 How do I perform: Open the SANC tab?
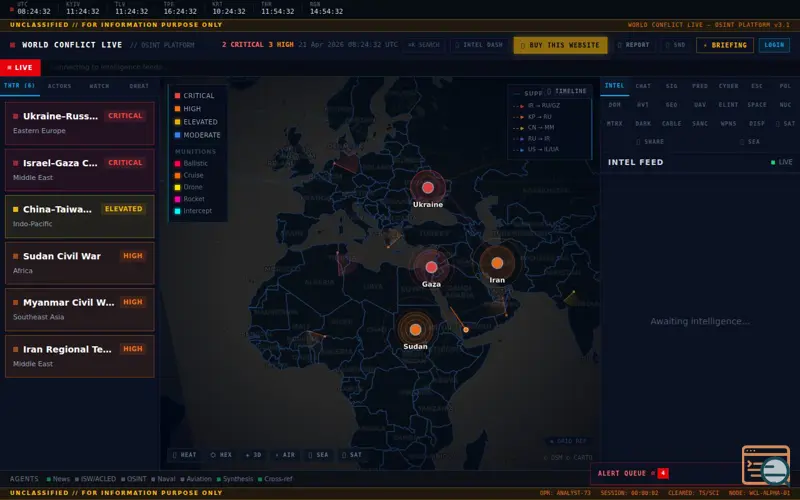699,124
